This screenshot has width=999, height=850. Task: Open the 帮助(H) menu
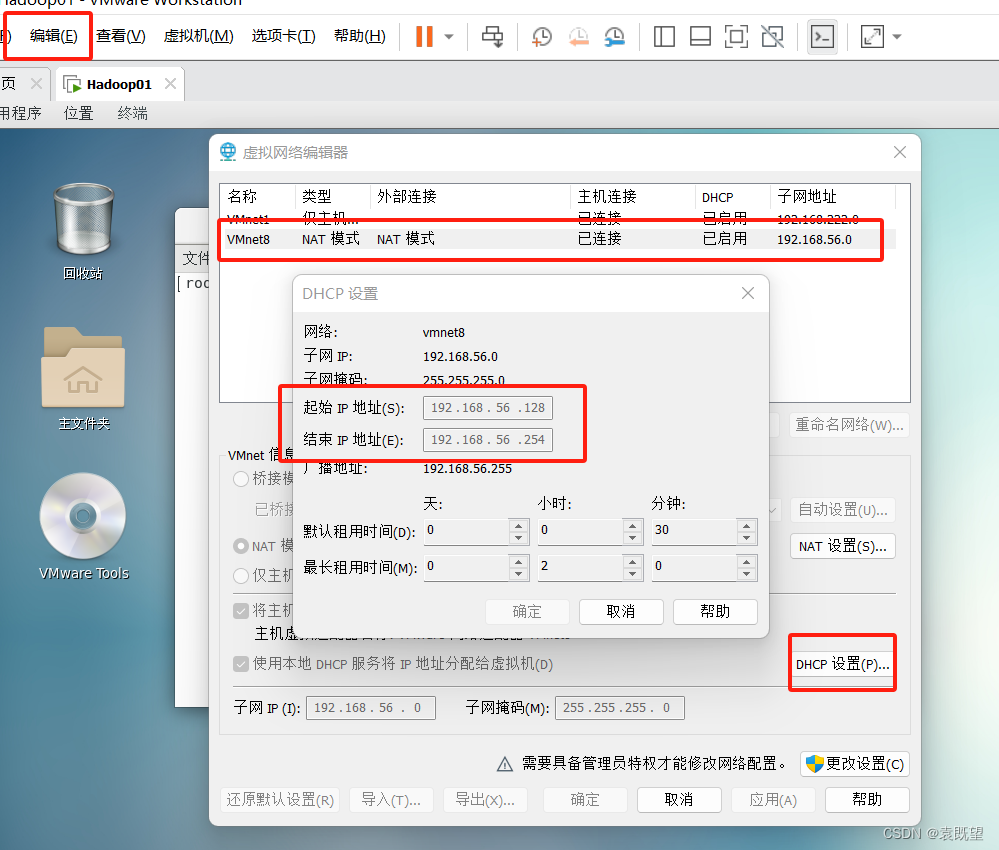click(x=359, y=36)
